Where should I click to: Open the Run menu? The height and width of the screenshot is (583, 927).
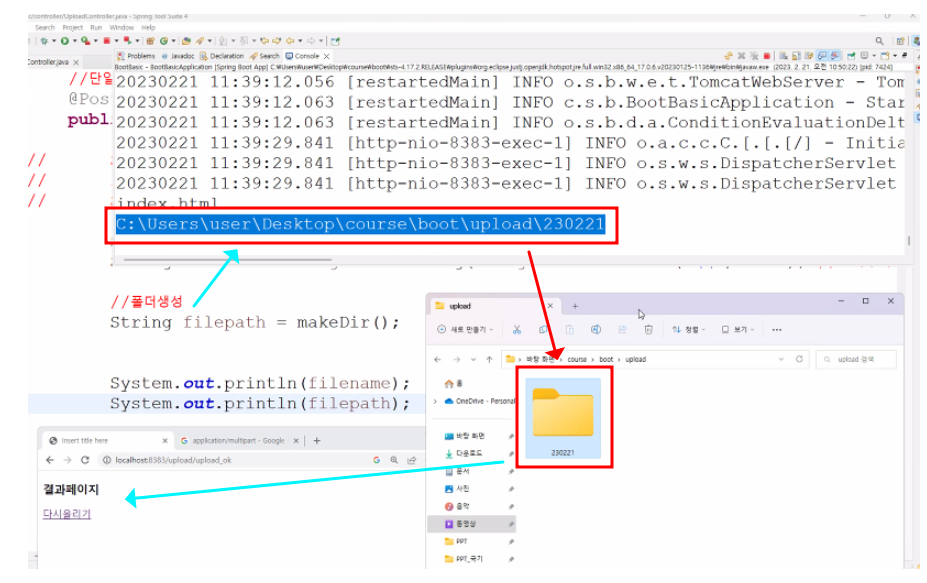[x=96, y=27]
